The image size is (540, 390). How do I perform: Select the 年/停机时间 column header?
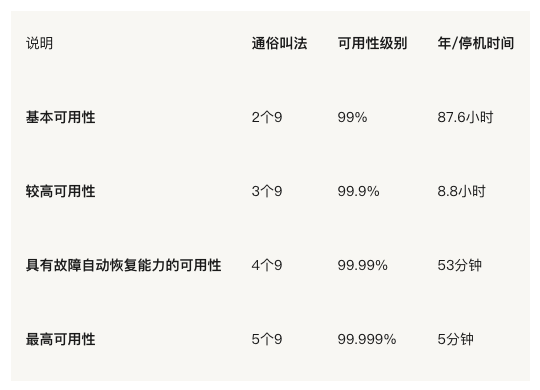tap(476, 43)
